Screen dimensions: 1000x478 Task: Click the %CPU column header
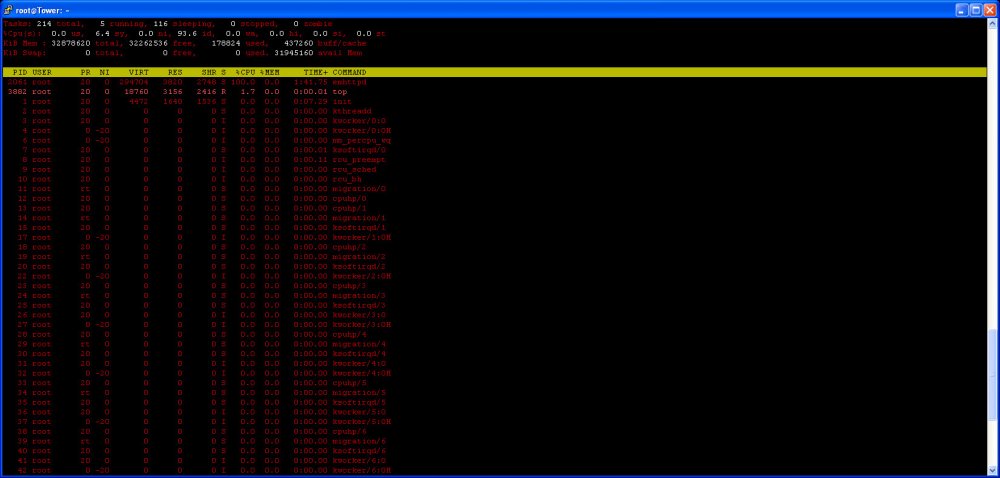pyautogui.click(x=245, y=72)
